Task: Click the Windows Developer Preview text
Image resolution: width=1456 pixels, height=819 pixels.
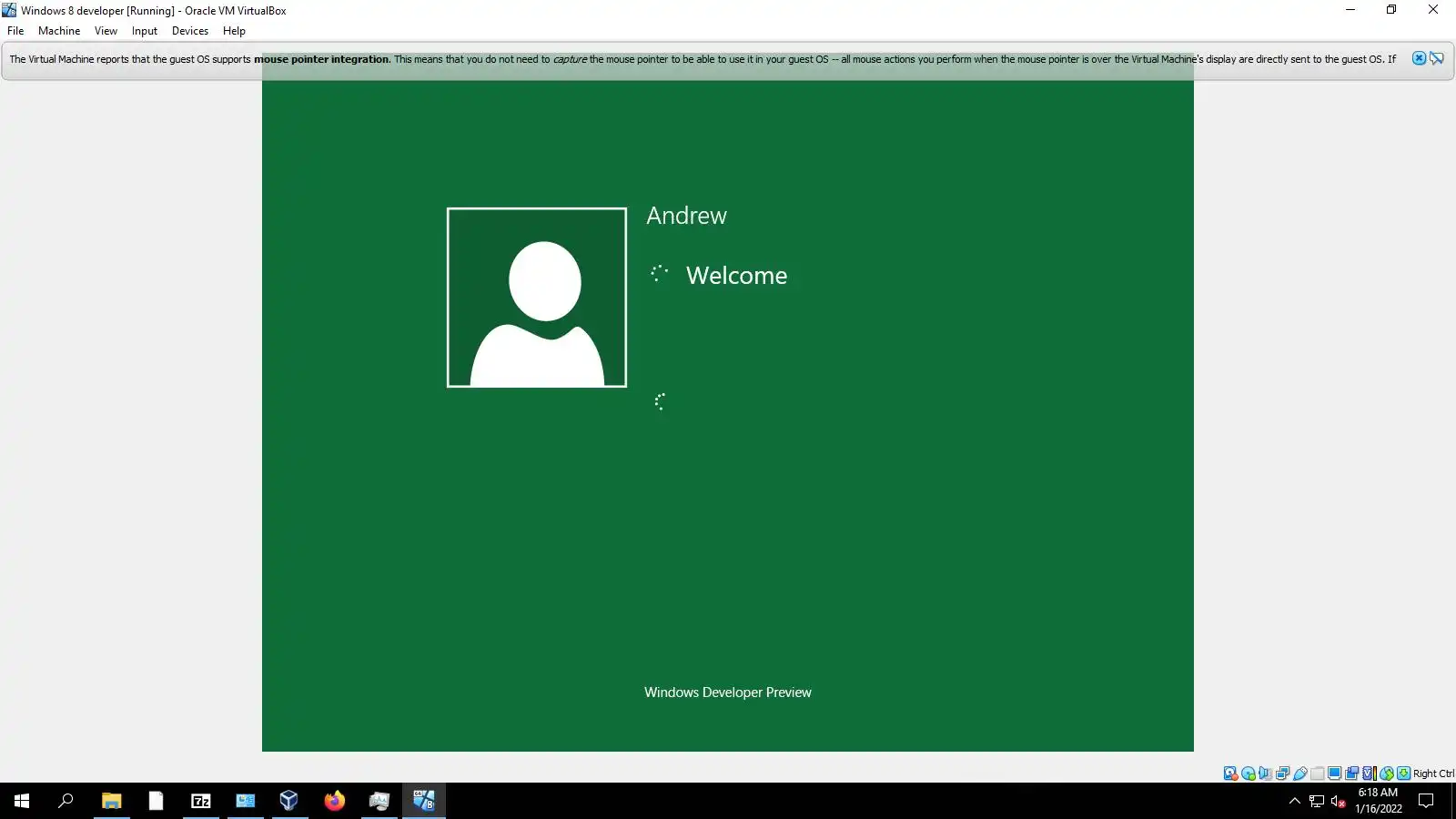Action: tap(728, 693)
